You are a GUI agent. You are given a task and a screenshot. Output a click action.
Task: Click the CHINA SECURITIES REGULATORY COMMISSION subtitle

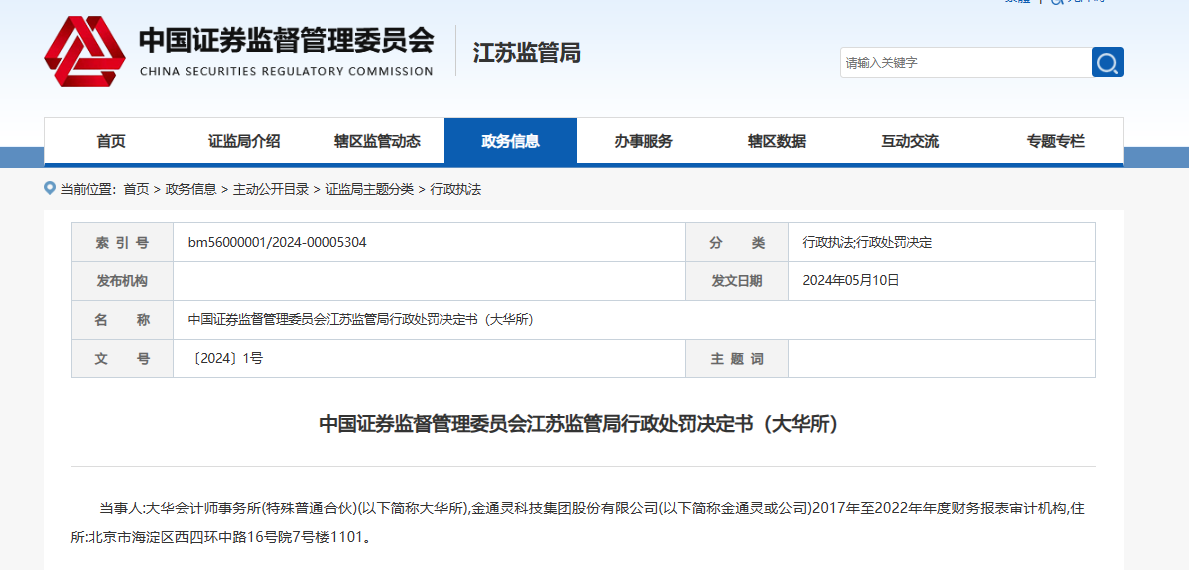[x=287, y=72]
